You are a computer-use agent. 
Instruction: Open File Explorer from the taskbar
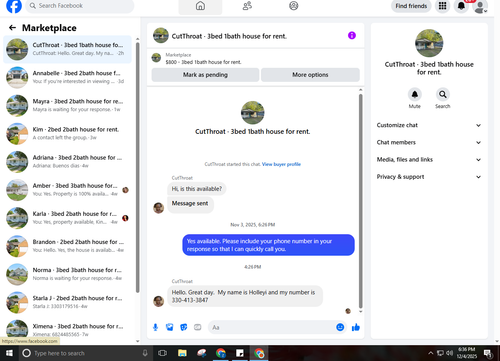[182, 353]
